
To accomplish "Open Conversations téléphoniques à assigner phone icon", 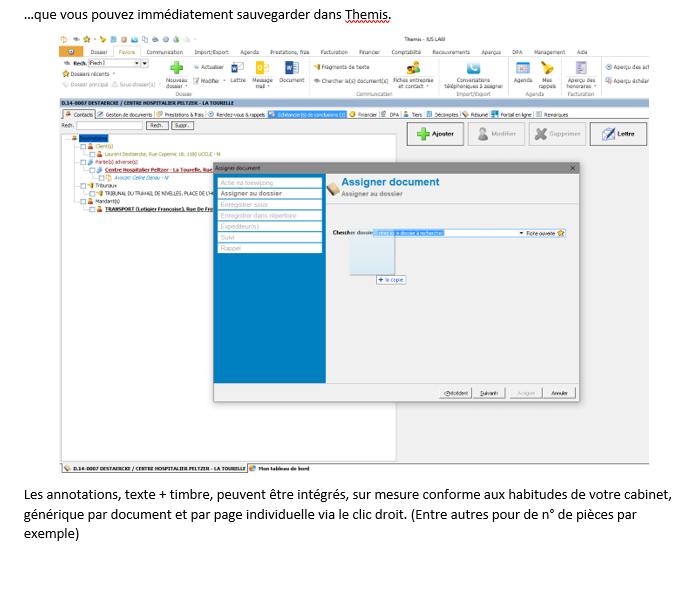I will [473, 68].
